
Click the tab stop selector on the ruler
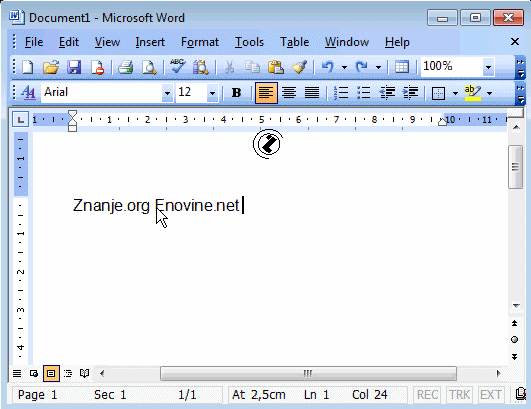(x=20, y=119)
